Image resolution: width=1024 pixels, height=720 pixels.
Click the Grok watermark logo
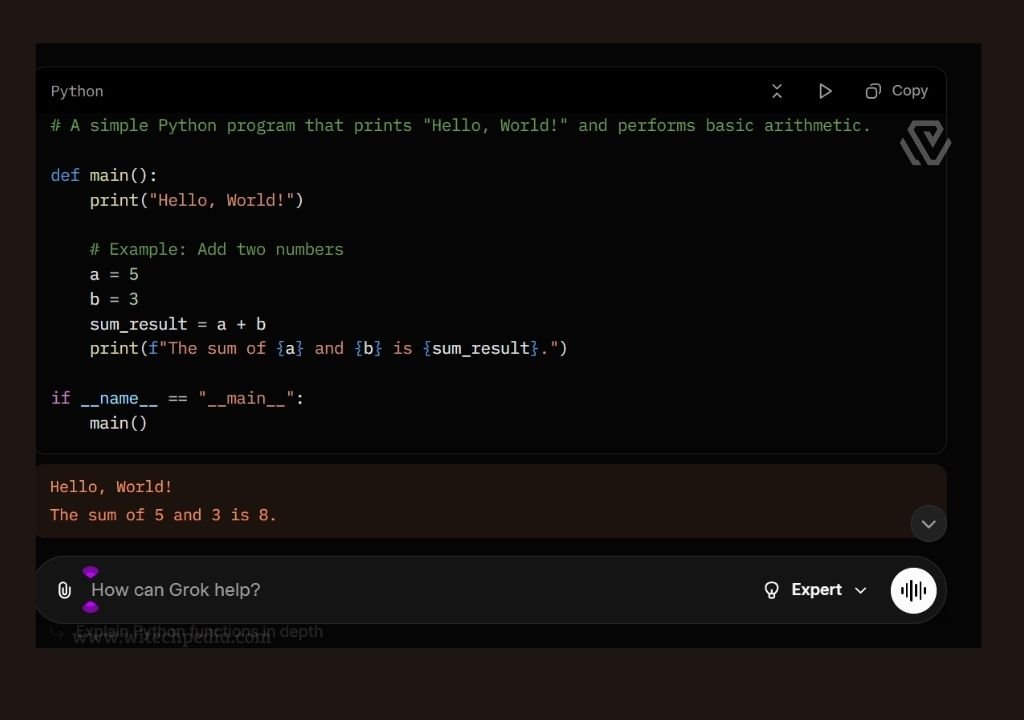point(925,143)
